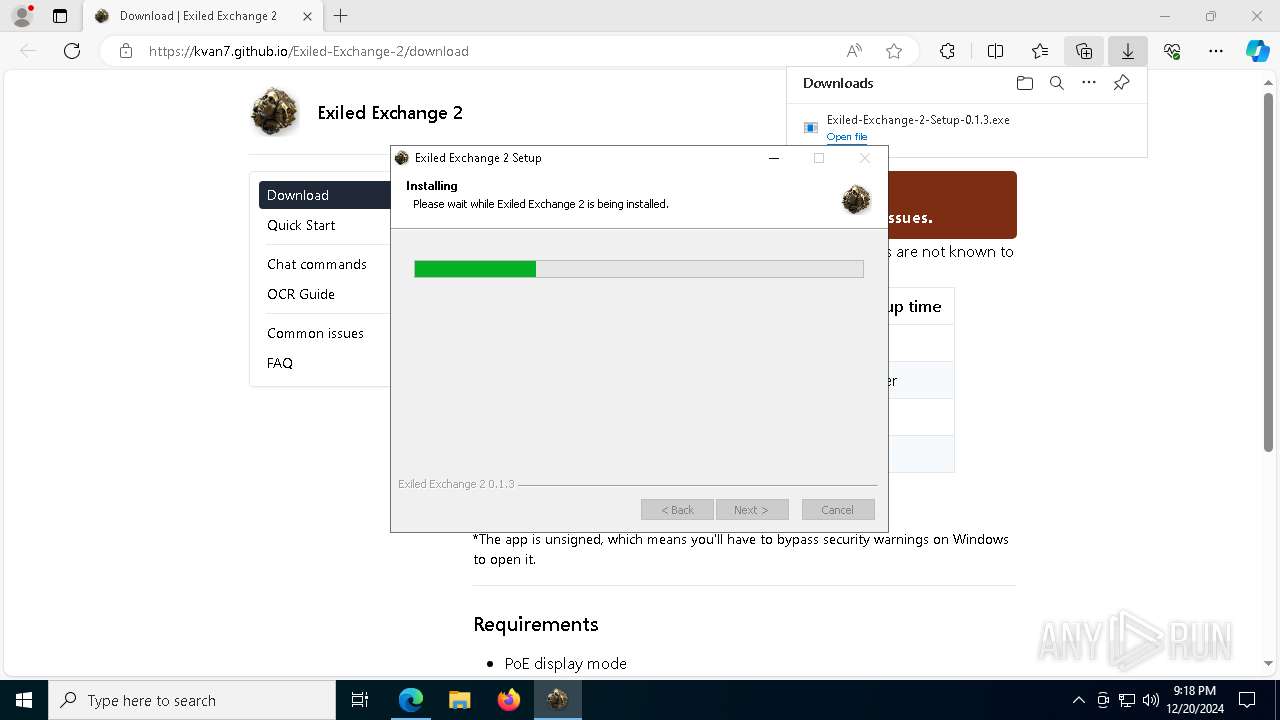The image size is (1280, 720).
Task: Click the installer progress bar
Action: (639, 269)
